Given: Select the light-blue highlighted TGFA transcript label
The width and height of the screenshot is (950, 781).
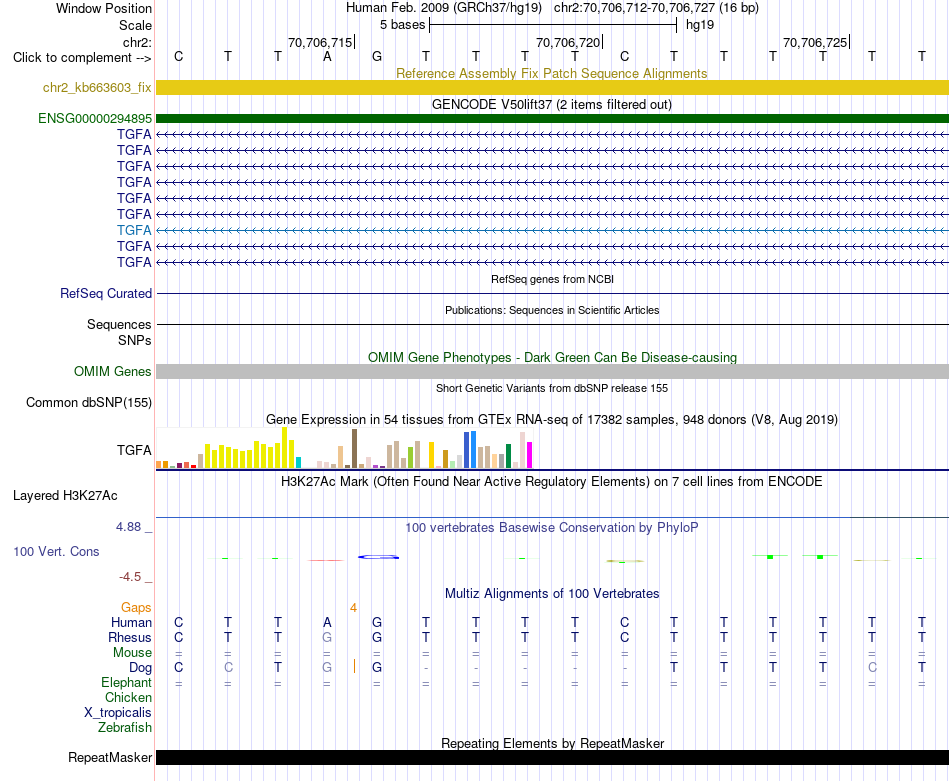Looking at the screenshot, I should (134, 230).
